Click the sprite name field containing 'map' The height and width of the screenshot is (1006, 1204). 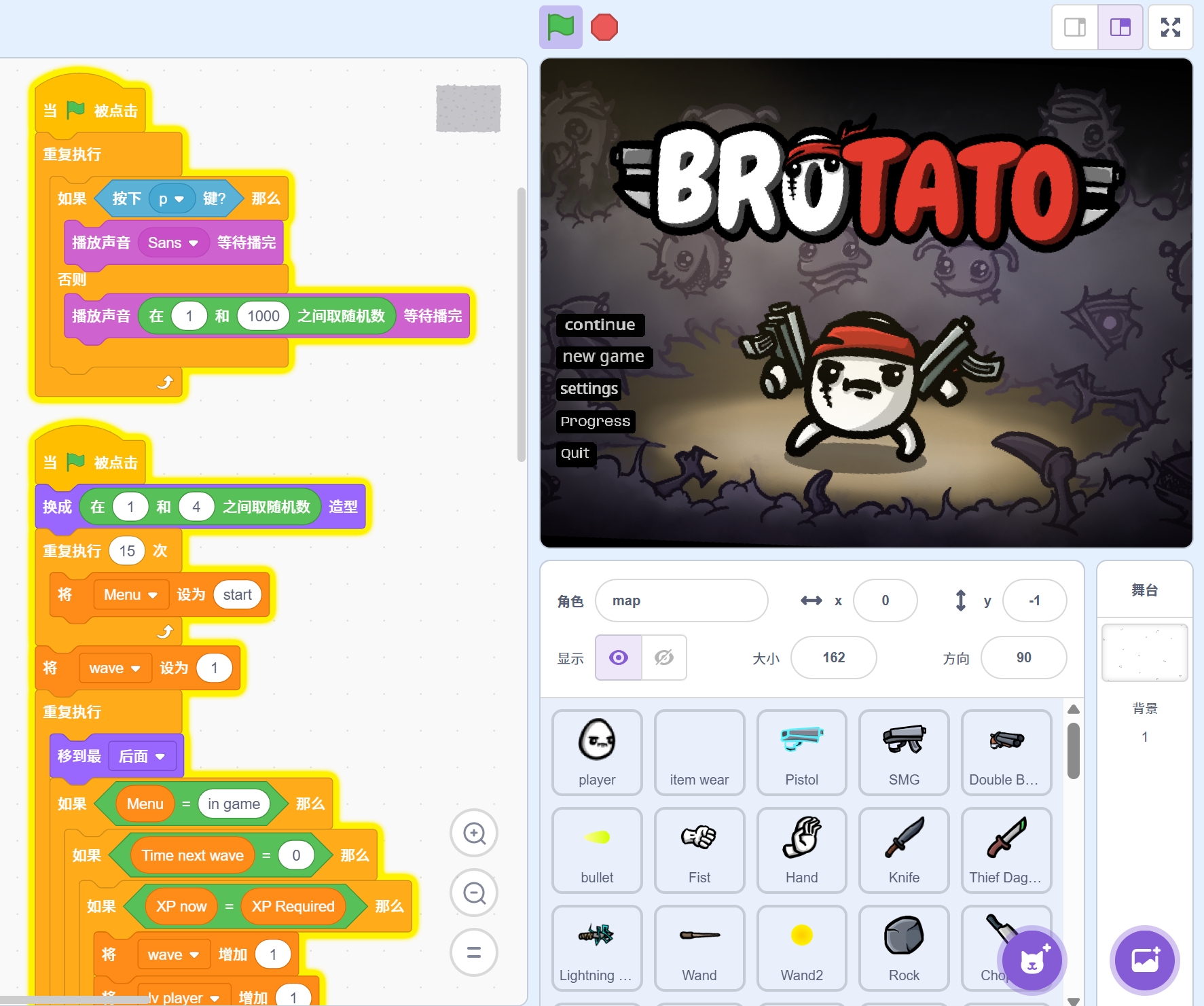(681, 600)
